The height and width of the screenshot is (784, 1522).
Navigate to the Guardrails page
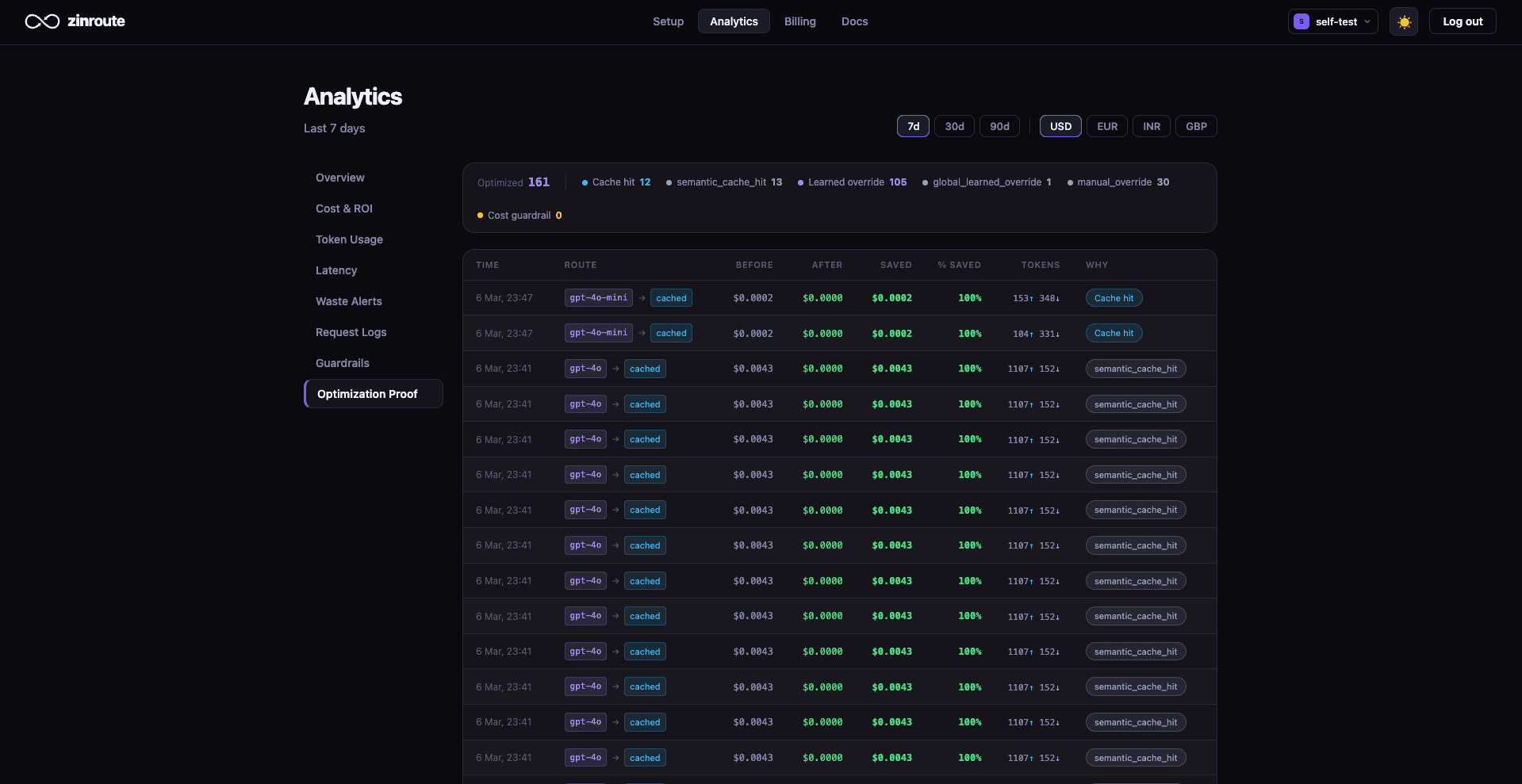(x=342, y=363)
